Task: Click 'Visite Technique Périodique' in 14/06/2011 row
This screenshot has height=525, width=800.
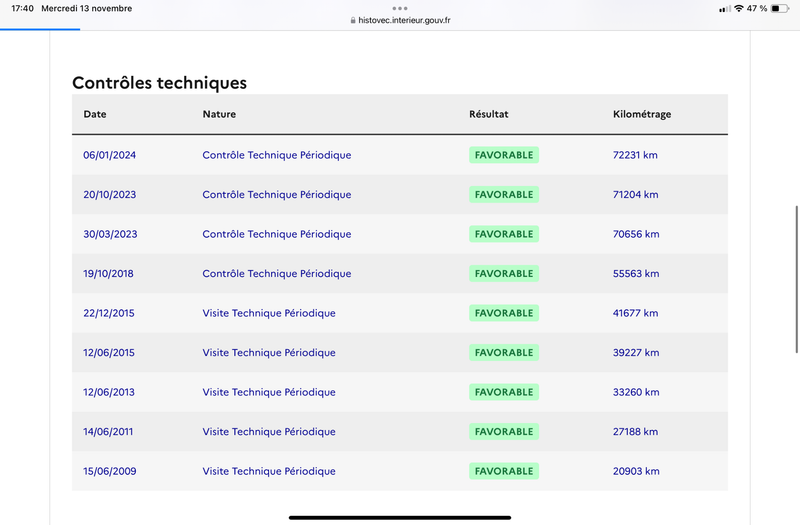Action: [x=269, y=432]
